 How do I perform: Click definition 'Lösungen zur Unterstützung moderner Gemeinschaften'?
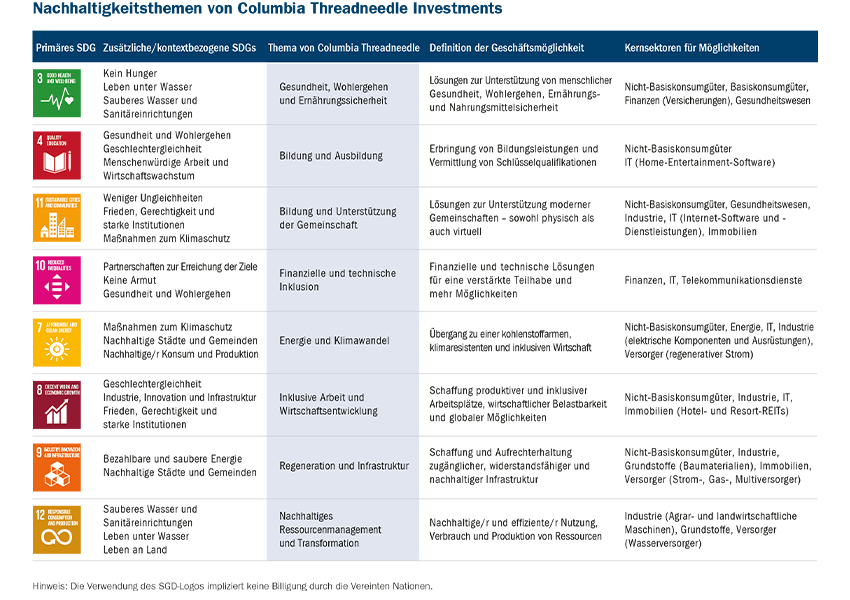(512, 218)
